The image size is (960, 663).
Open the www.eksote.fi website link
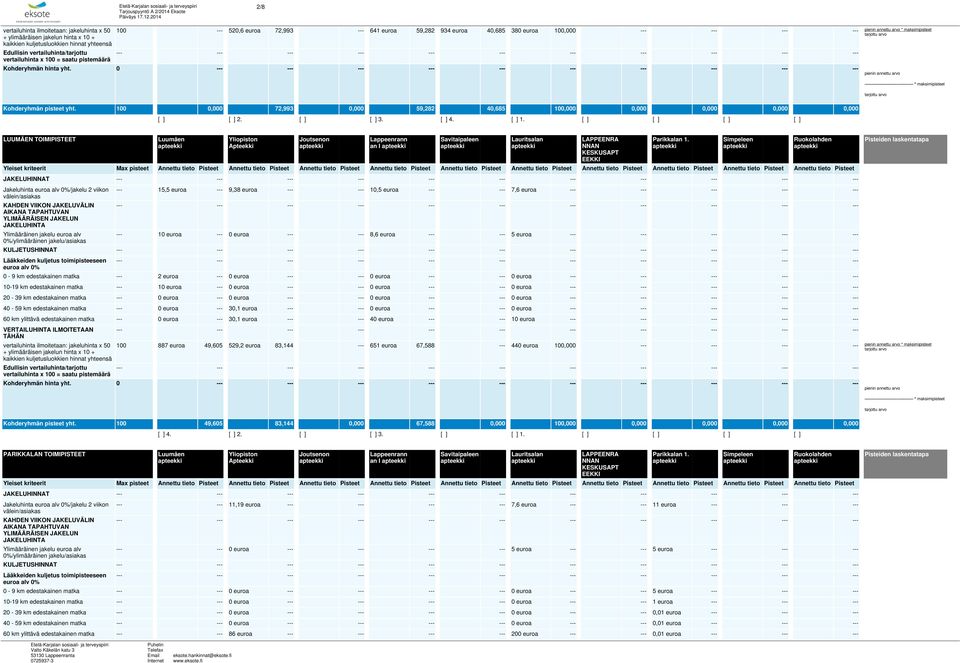click(x=187, y=661)
